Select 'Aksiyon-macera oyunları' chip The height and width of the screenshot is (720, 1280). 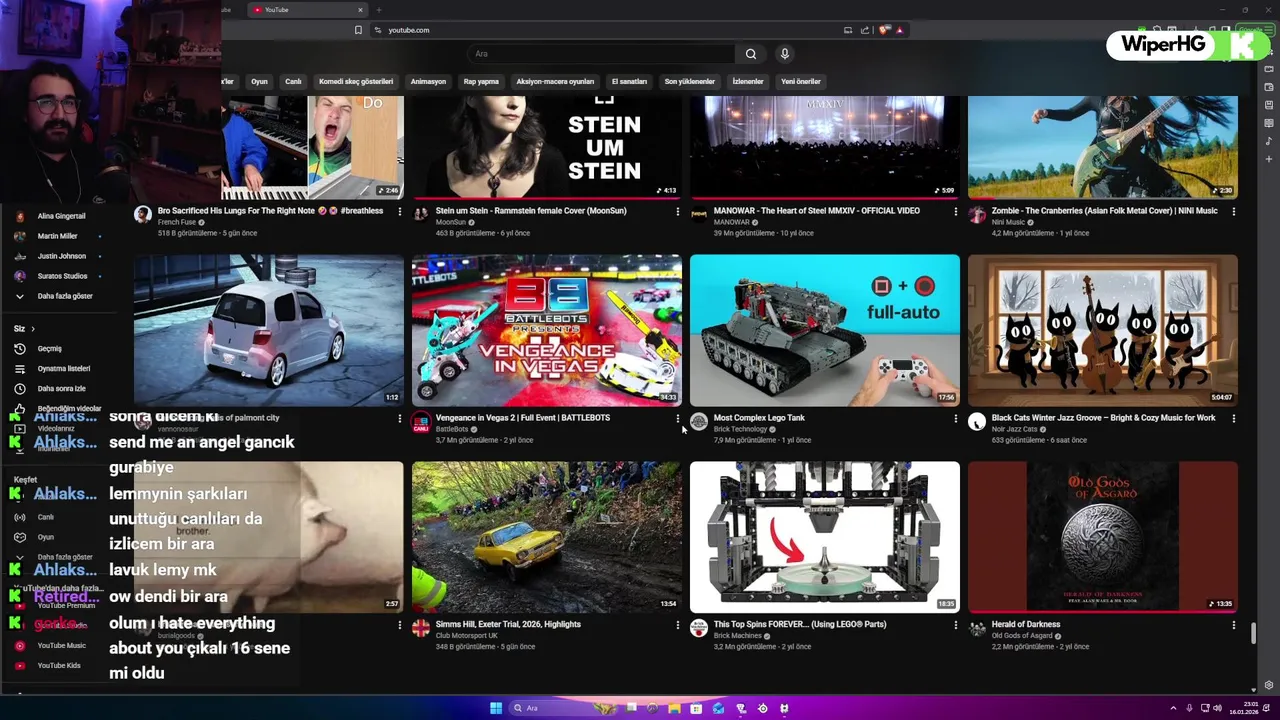point(555,82)
